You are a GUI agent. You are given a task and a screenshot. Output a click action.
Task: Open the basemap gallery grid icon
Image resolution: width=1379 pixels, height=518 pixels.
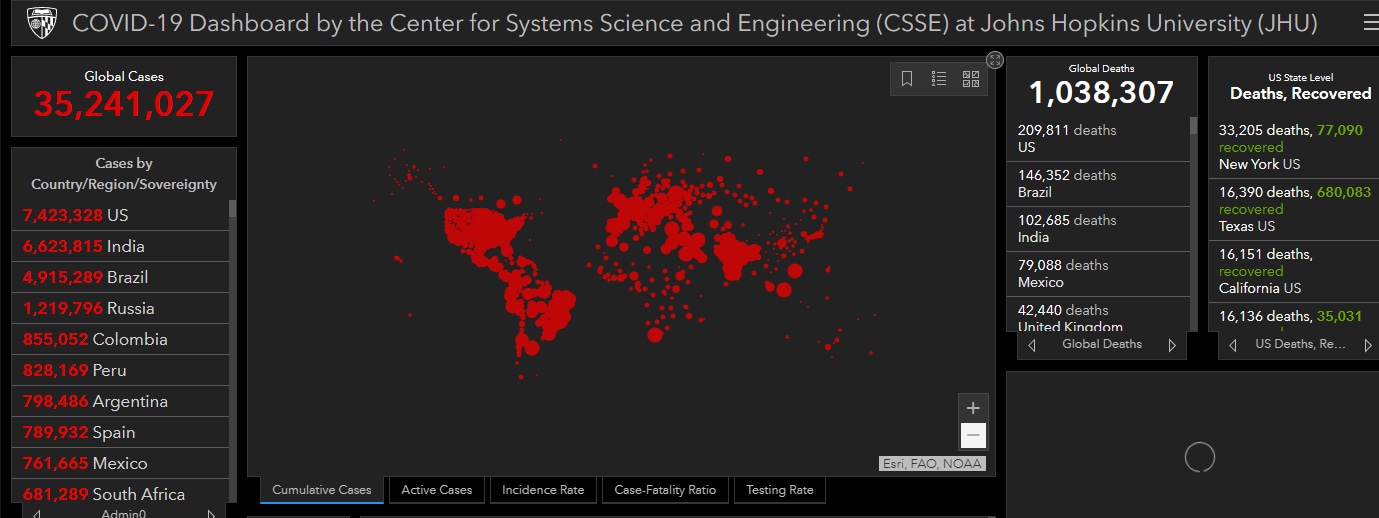coord(970,79)
